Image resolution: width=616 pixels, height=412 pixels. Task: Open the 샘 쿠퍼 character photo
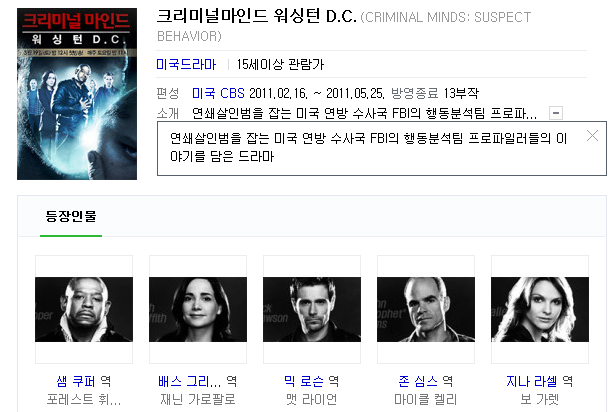coord(84,309)
